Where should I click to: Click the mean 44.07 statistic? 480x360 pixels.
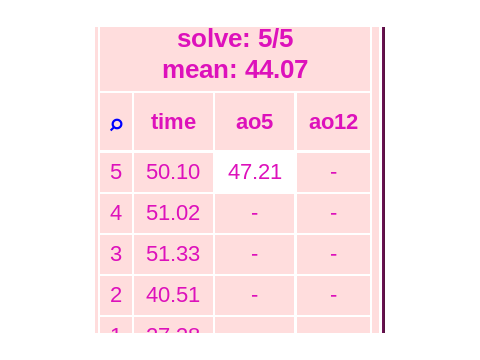(x=235, y=69)
